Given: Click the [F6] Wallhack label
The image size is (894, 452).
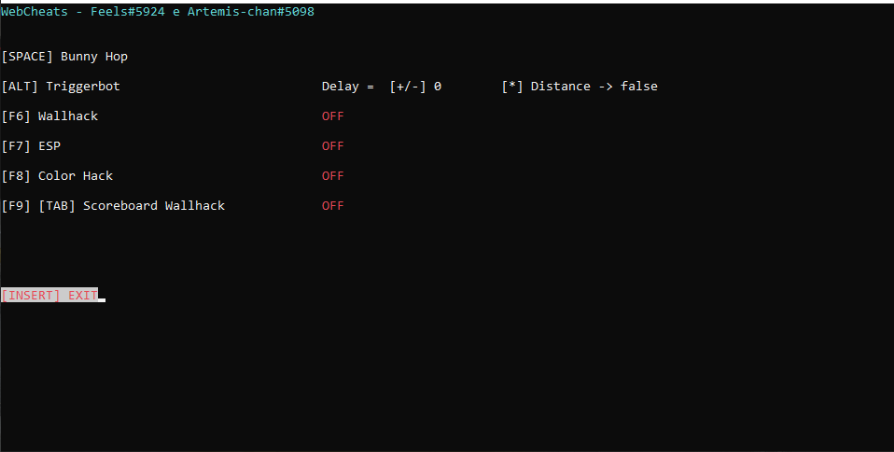Looking at the screenshot, I should coord(50,116).
